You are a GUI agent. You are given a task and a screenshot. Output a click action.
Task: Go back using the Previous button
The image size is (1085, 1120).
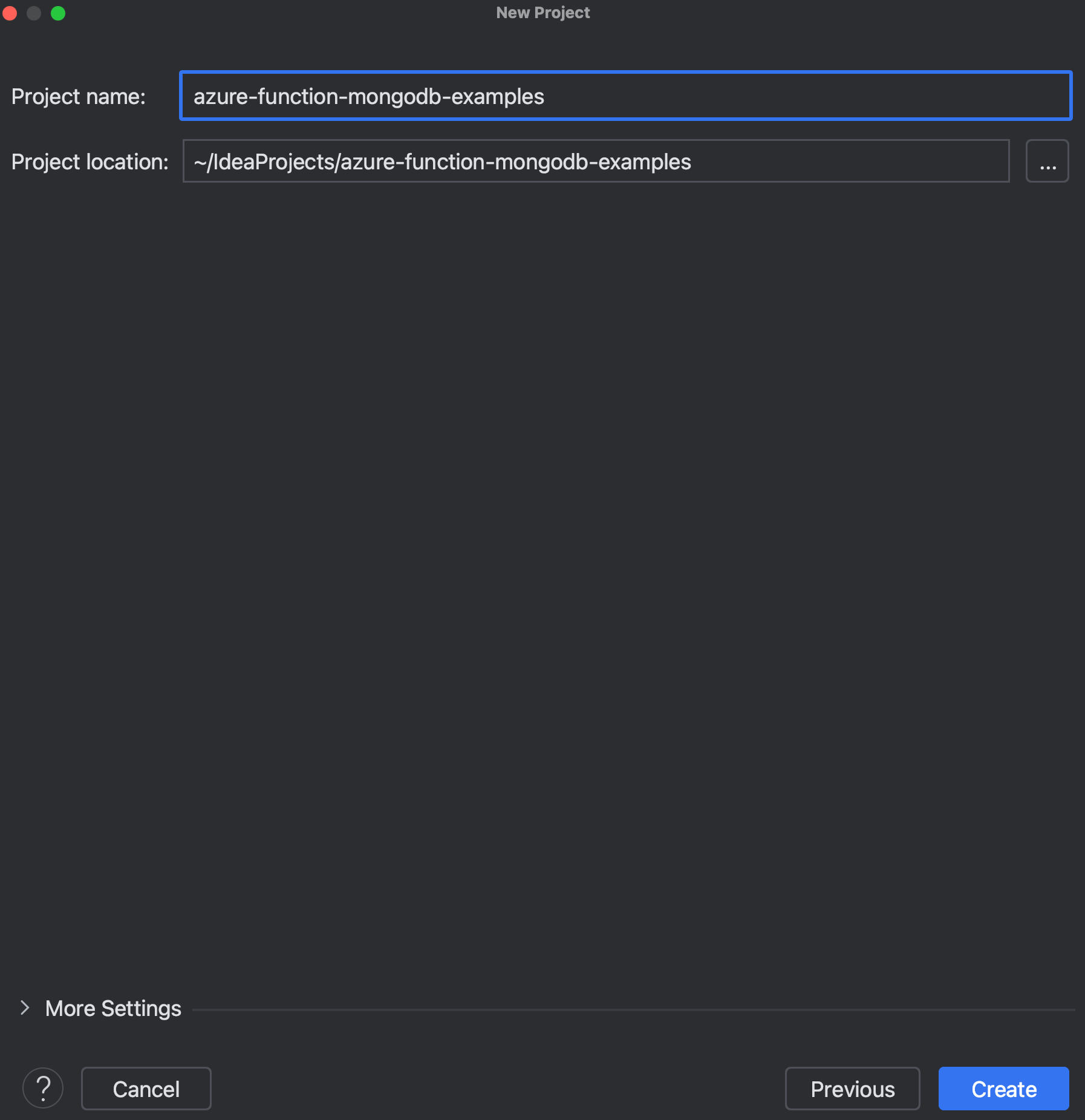pos(853,1089)
